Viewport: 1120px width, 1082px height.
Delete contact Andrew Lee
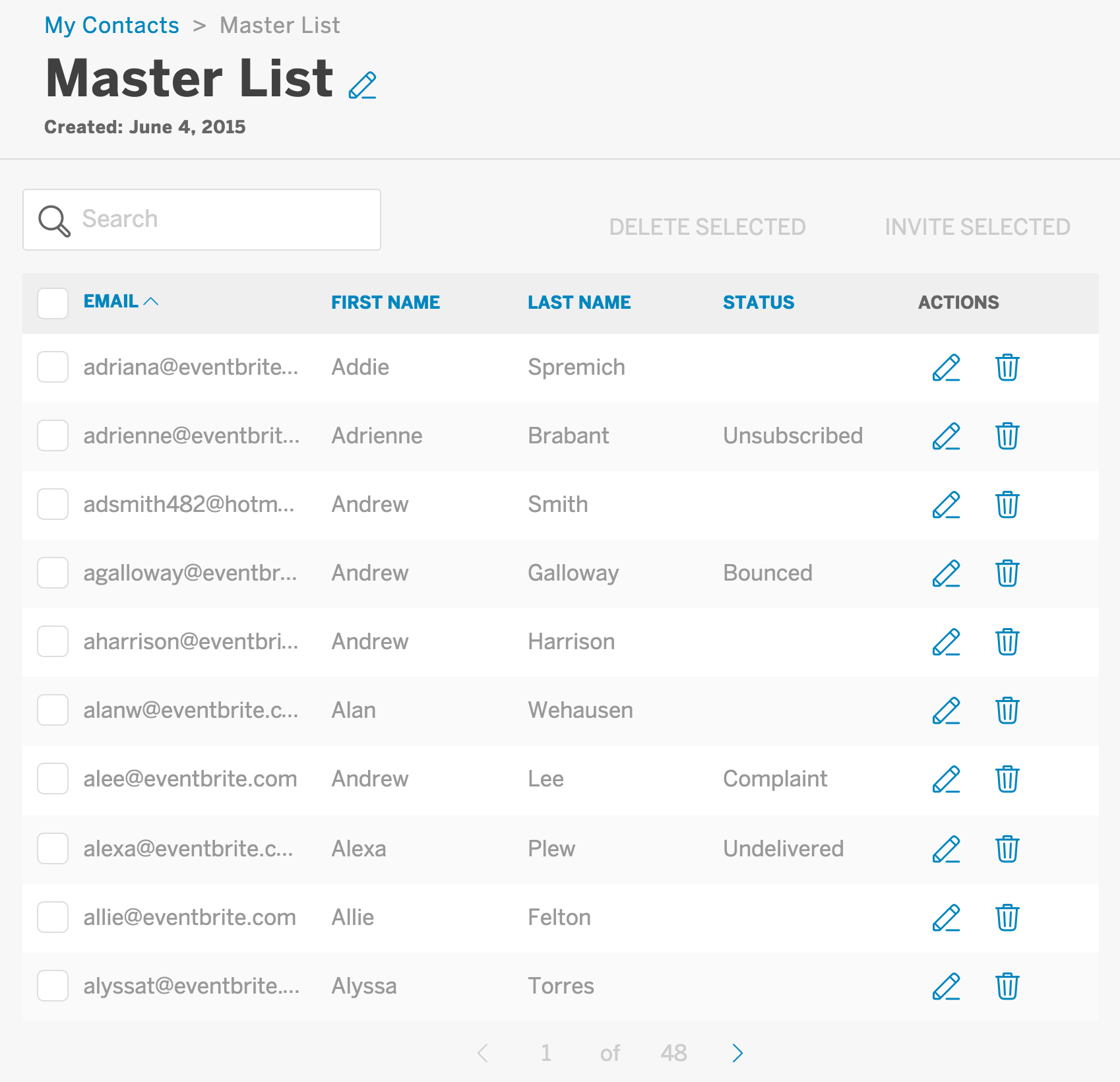coord(1007,779)
